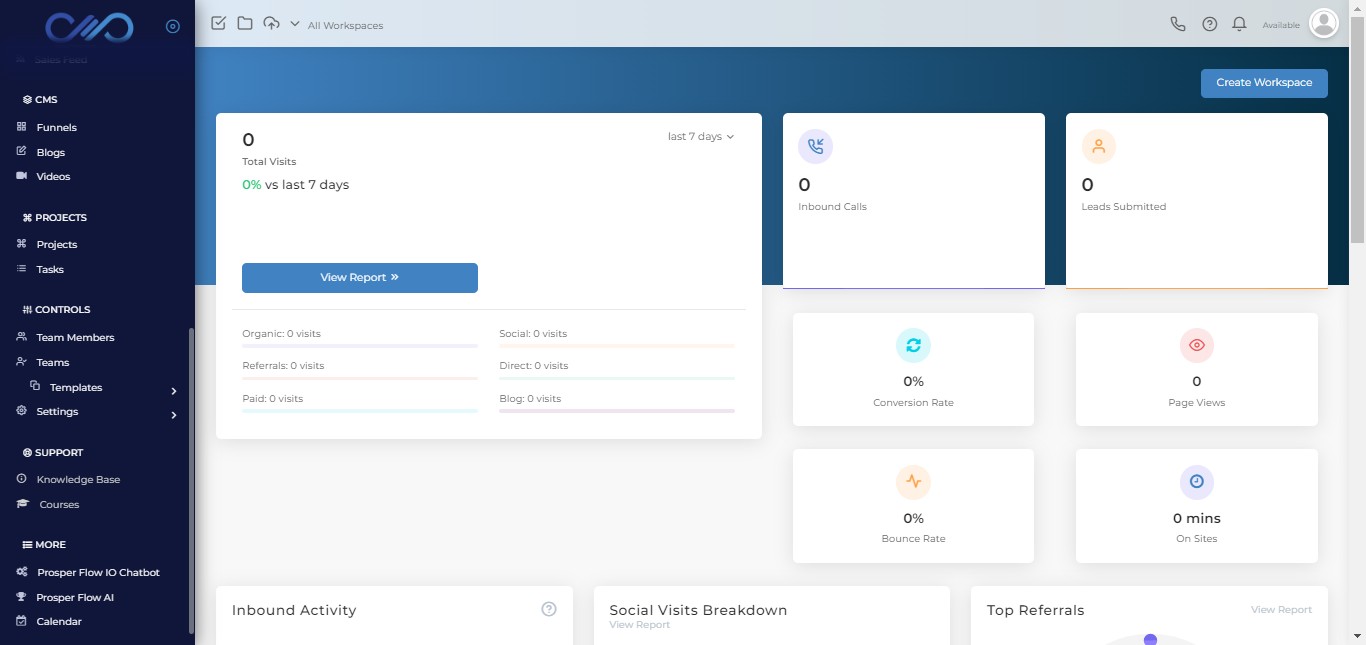The image size is (1366, 645).
Task: Click the cloud upload icon in toolbar
Action: point(270,23)
